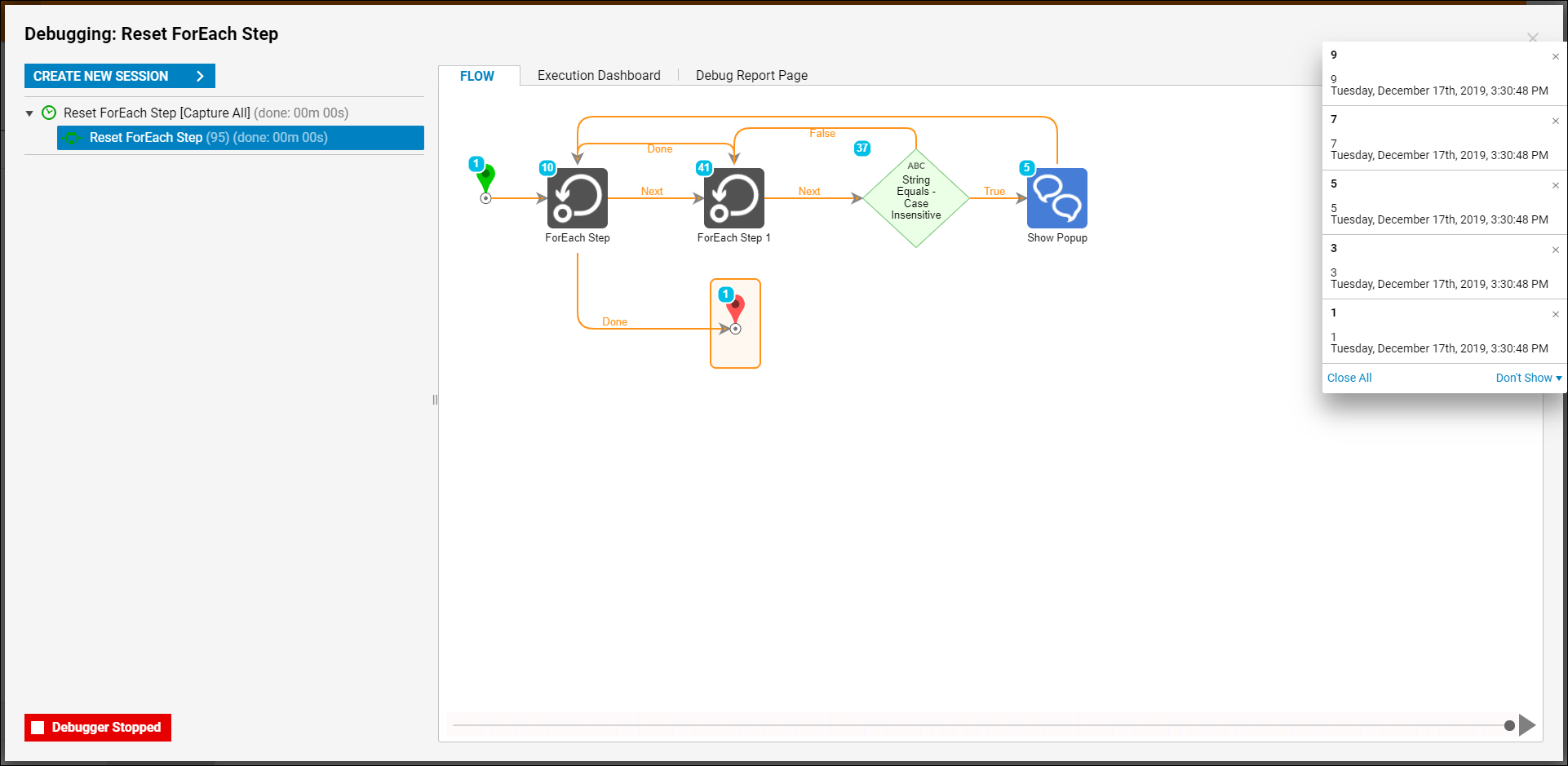Select Reset ForEach Step [Capture All] row

point(224,113)
